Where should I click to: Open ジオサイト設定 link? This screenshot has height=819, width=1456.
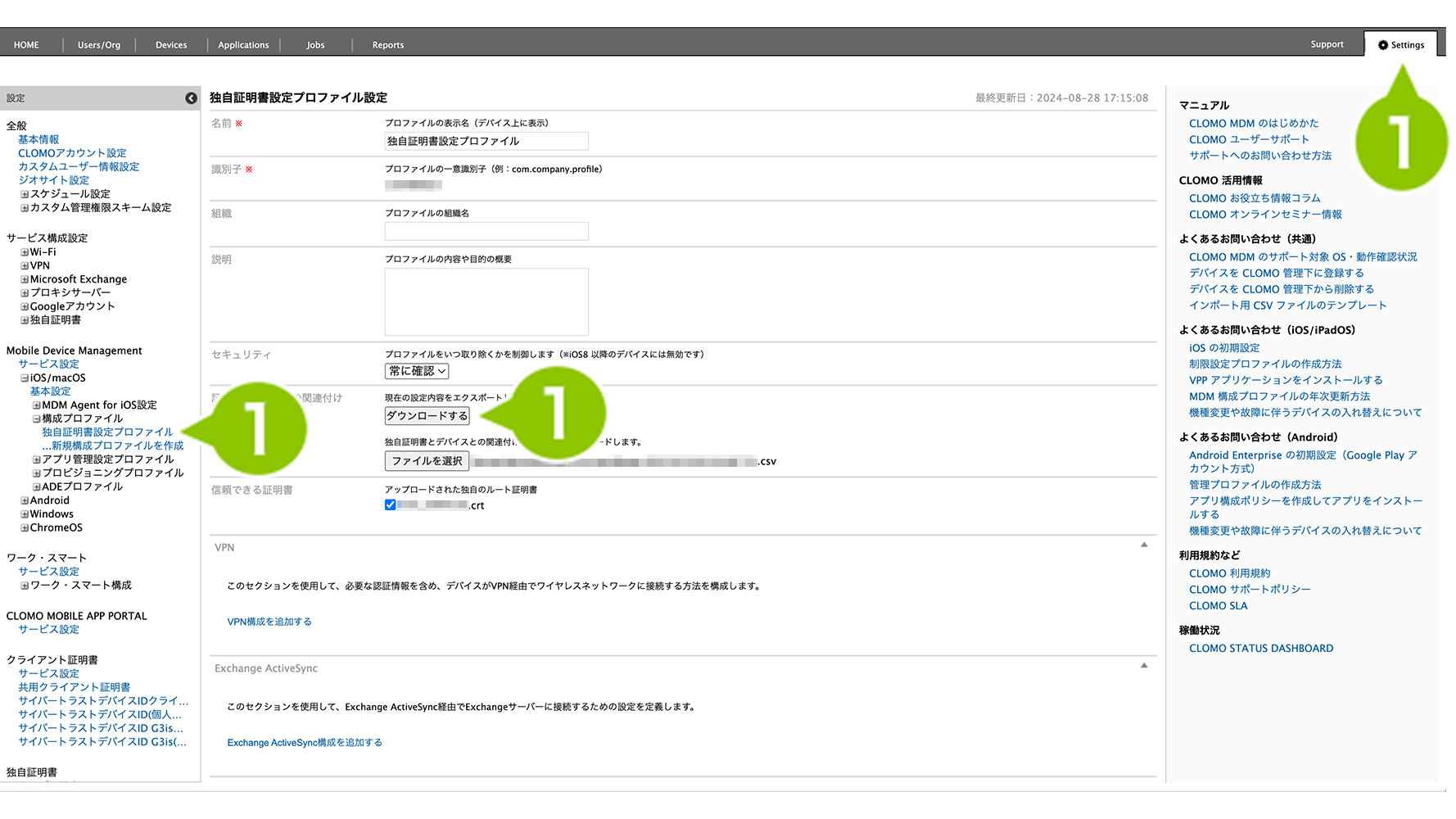53,180
